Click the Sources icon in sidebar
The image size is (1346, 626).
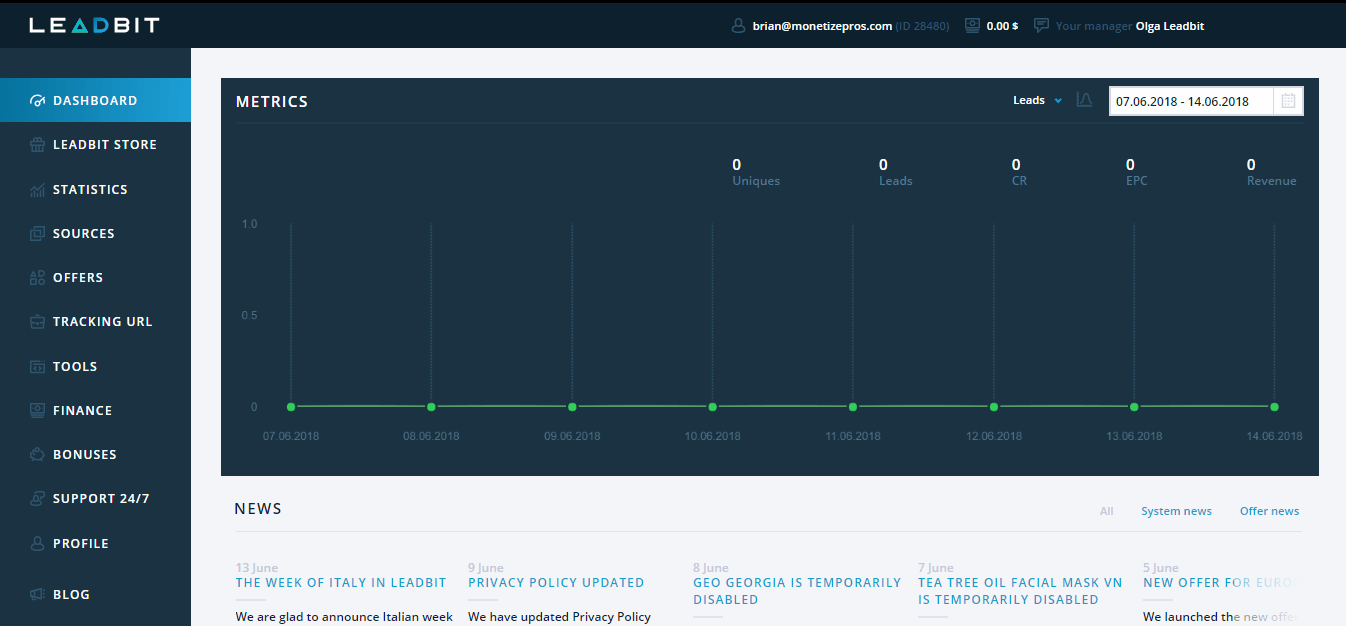(x=37, y=234)
